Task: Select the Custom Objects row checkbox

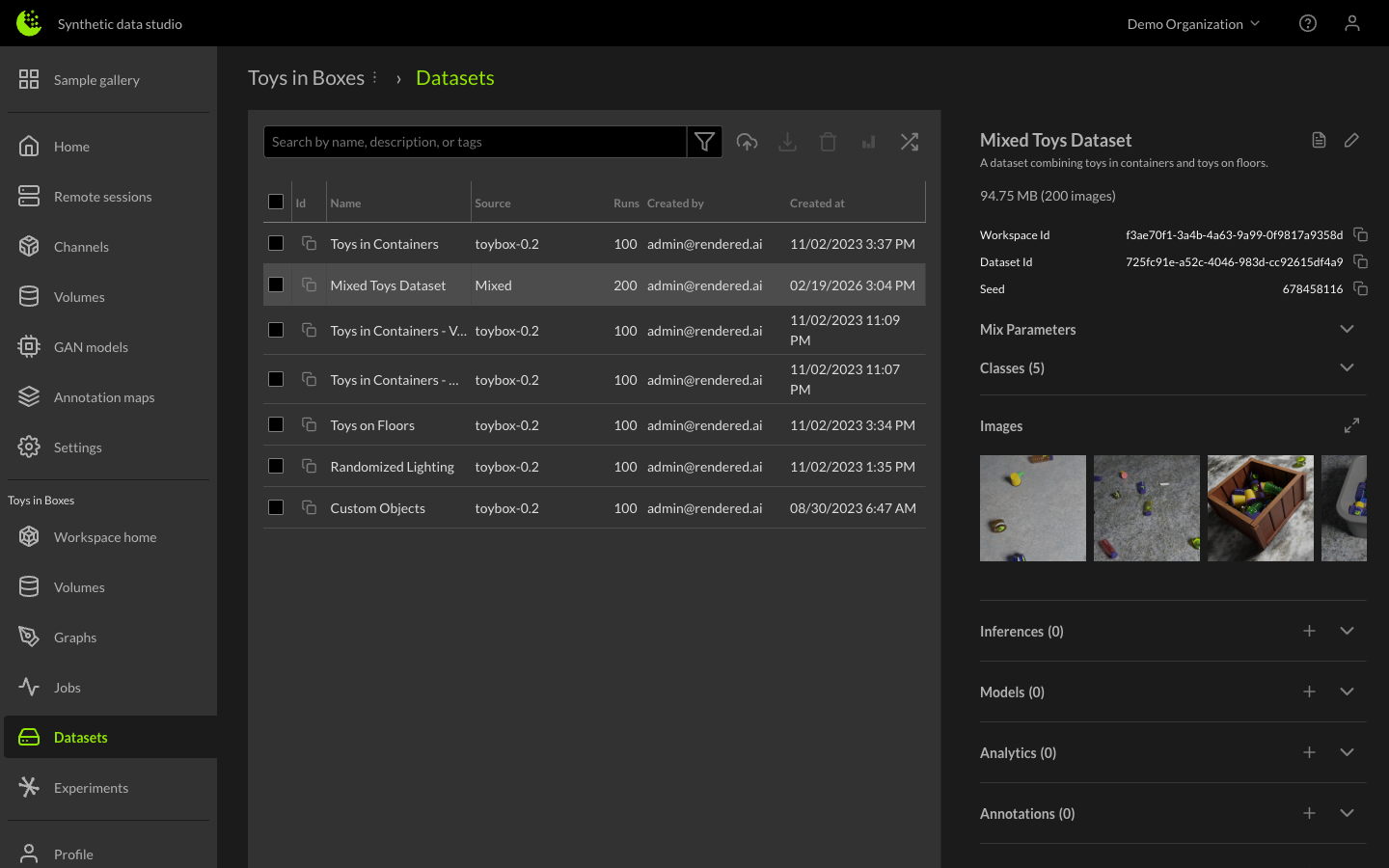Action: 276,507
